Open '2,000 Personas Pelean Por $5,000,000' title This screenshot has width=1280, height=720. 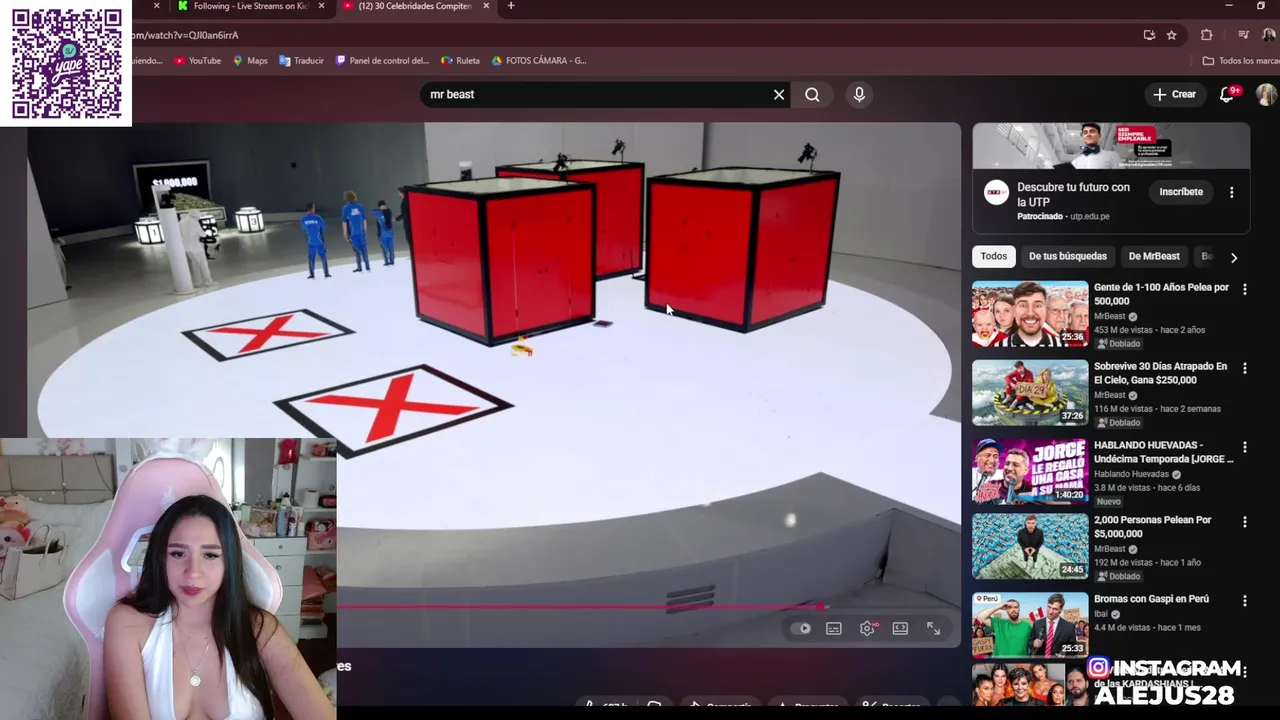coord(1152,527)
